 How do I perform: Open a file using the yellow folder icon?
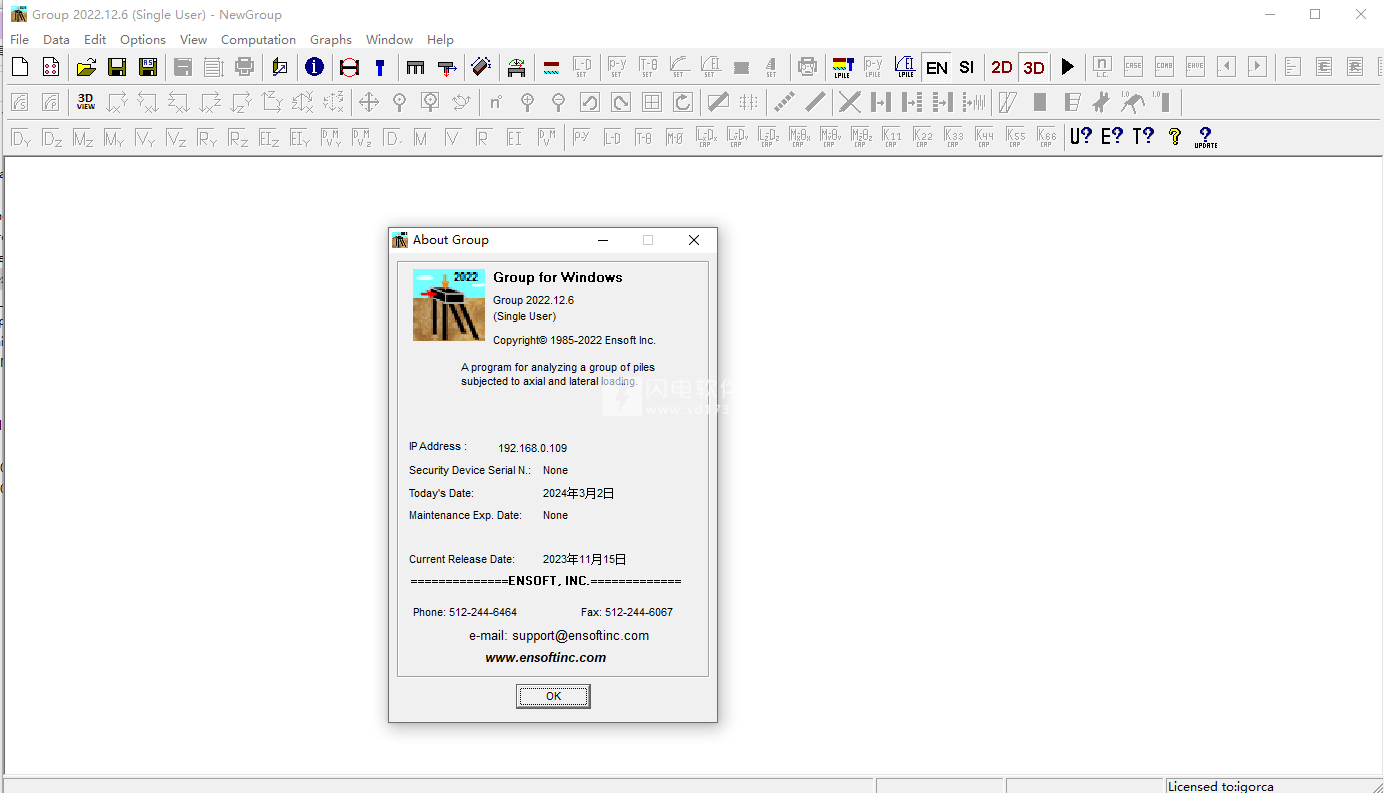point(86,67)
